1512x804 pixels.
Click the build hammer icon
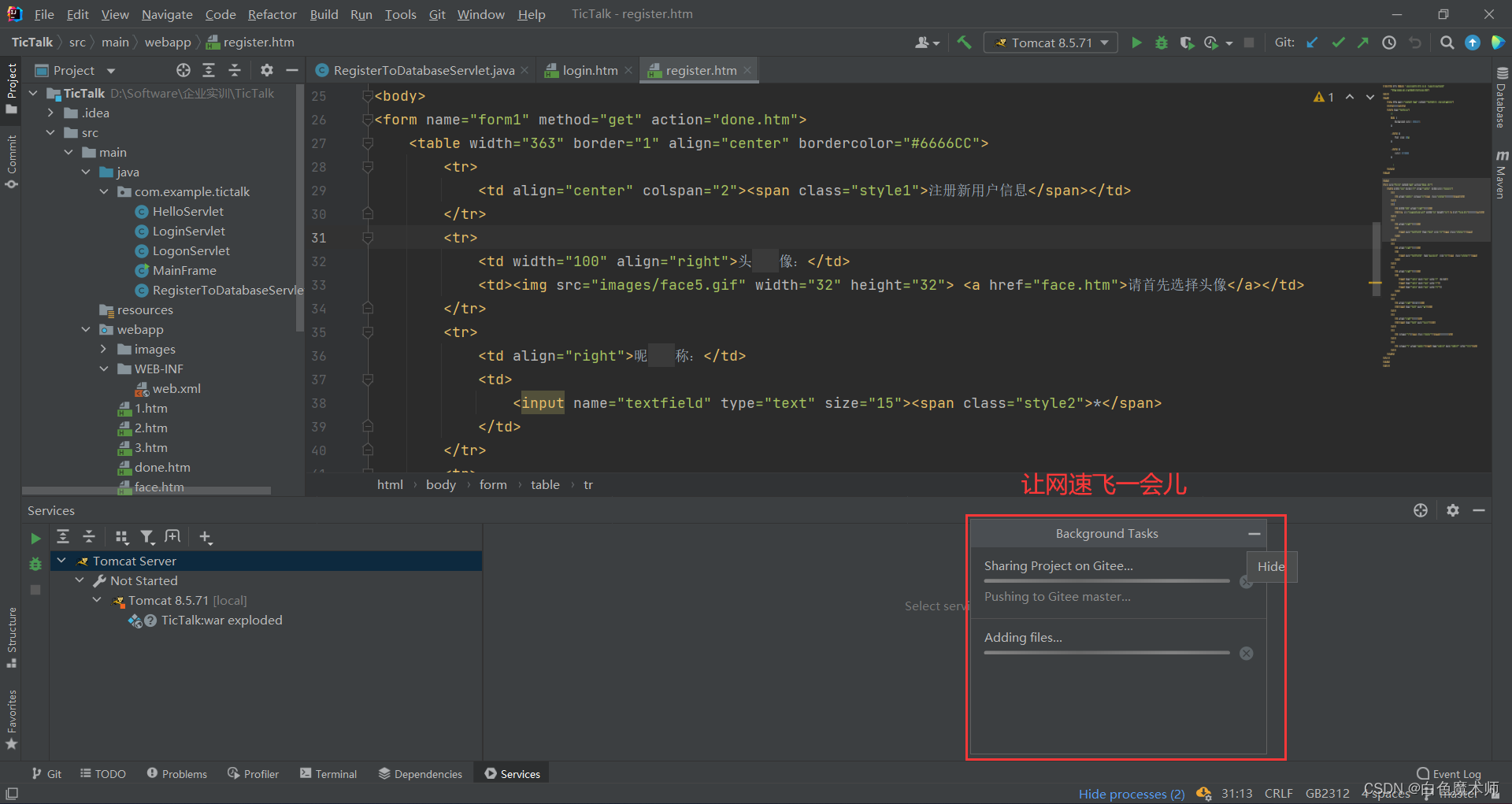pos(964,43)
